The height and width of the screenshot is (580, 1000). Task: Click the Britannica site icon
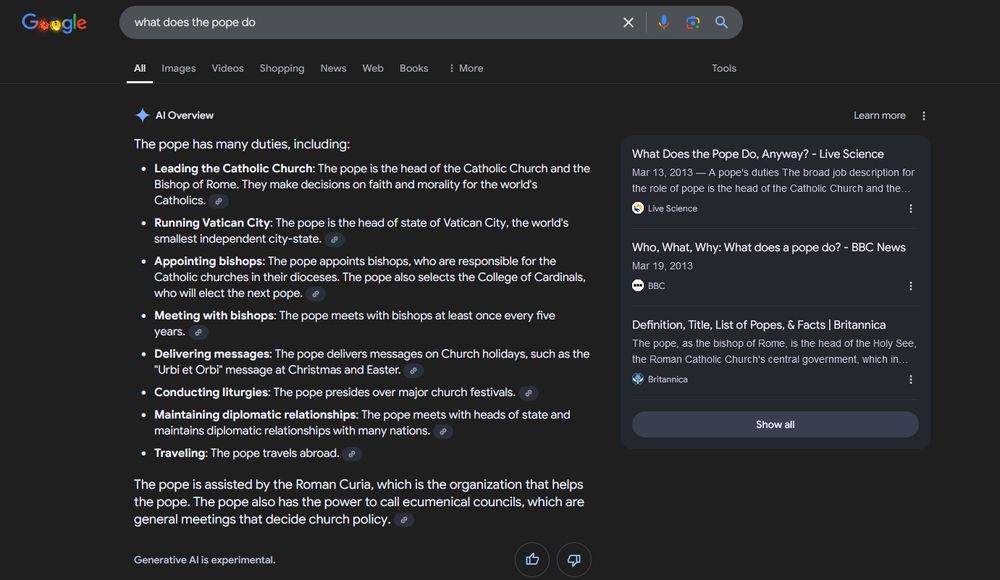[x=638, y=379]
